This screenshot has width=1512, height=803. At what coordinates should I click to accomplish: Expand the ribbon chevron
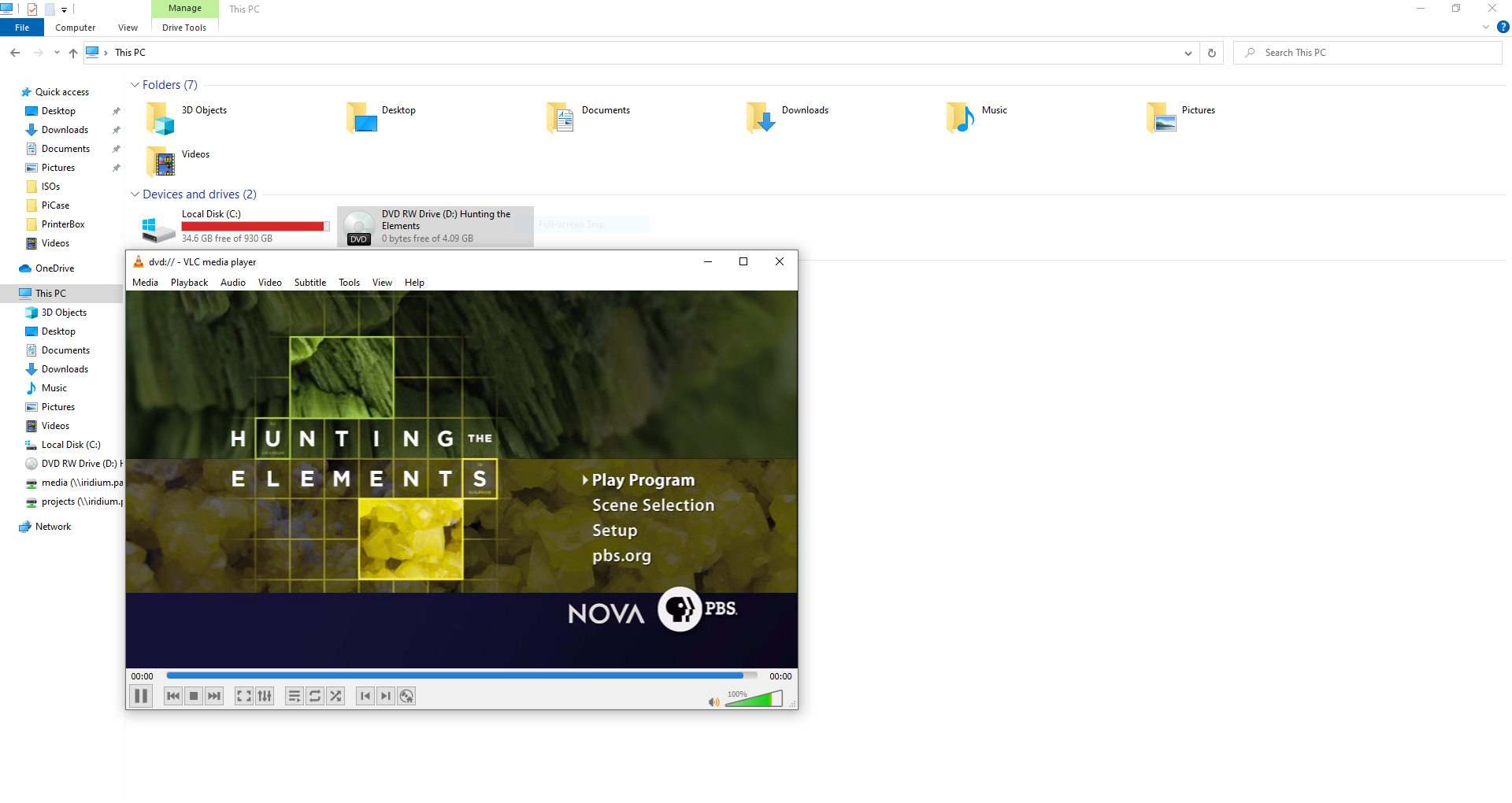(1486, 27)
